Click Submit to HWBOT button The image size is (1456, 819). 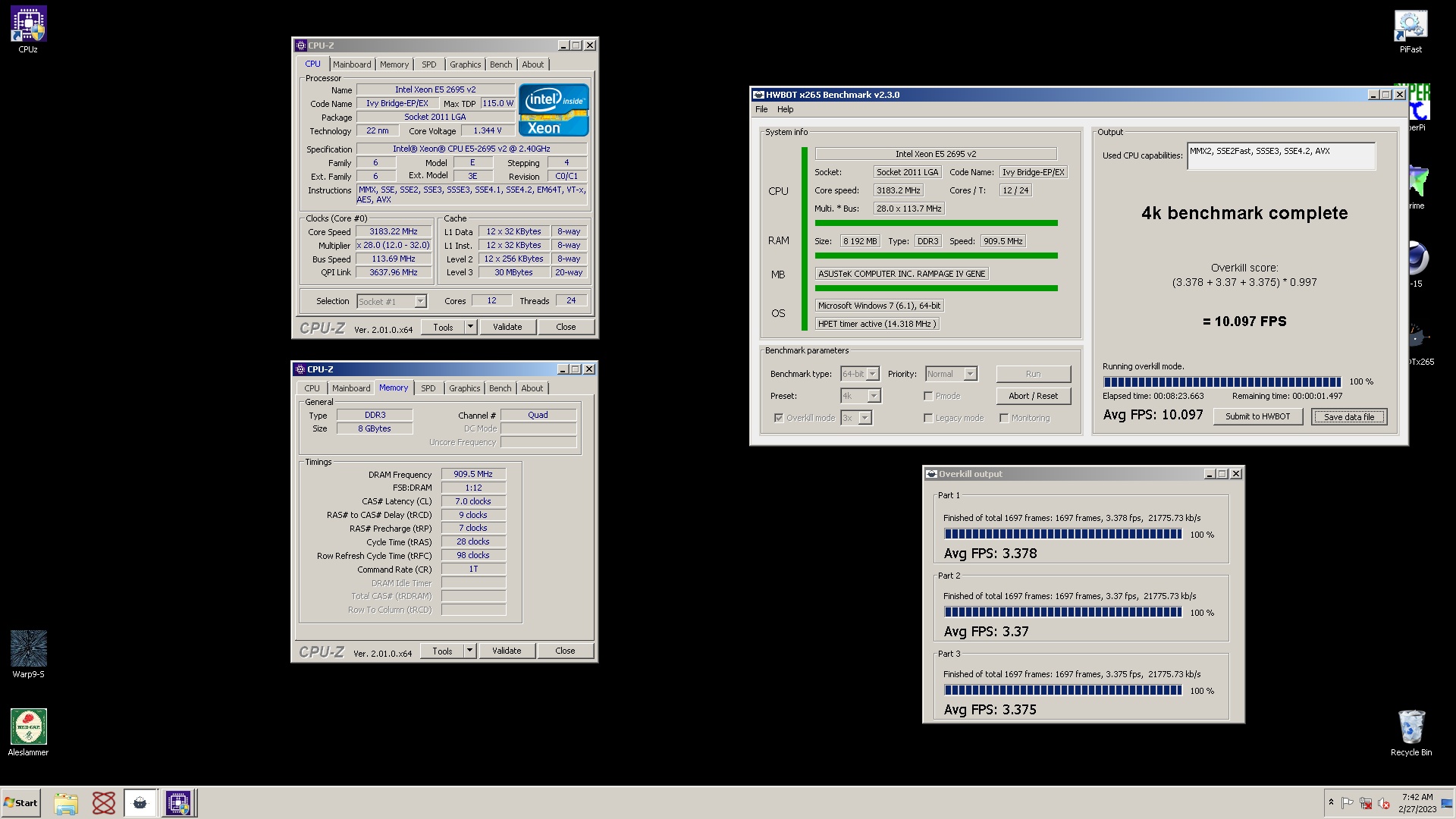tap(1257, 416)
